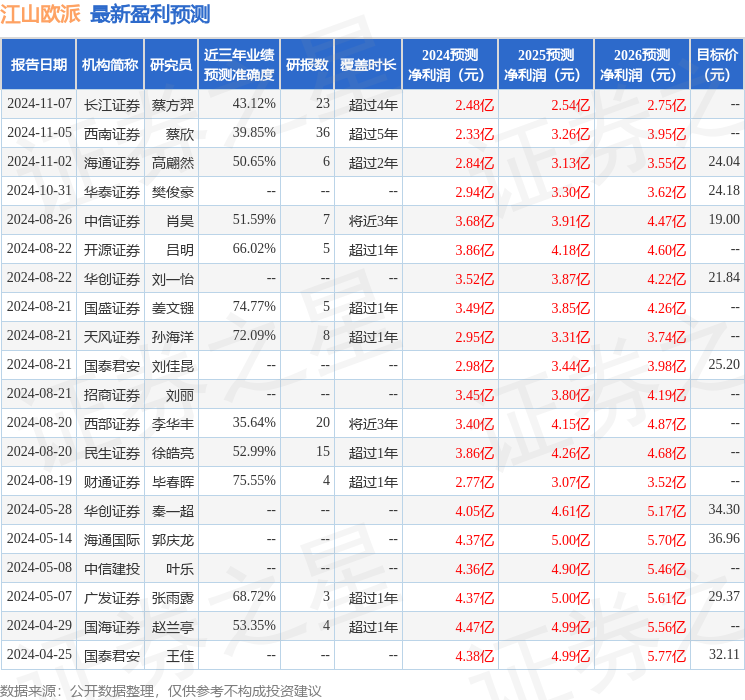Click the 2026预测净利润 column header
The width and height of the screenshot is (745, 700).
point(642,65)
